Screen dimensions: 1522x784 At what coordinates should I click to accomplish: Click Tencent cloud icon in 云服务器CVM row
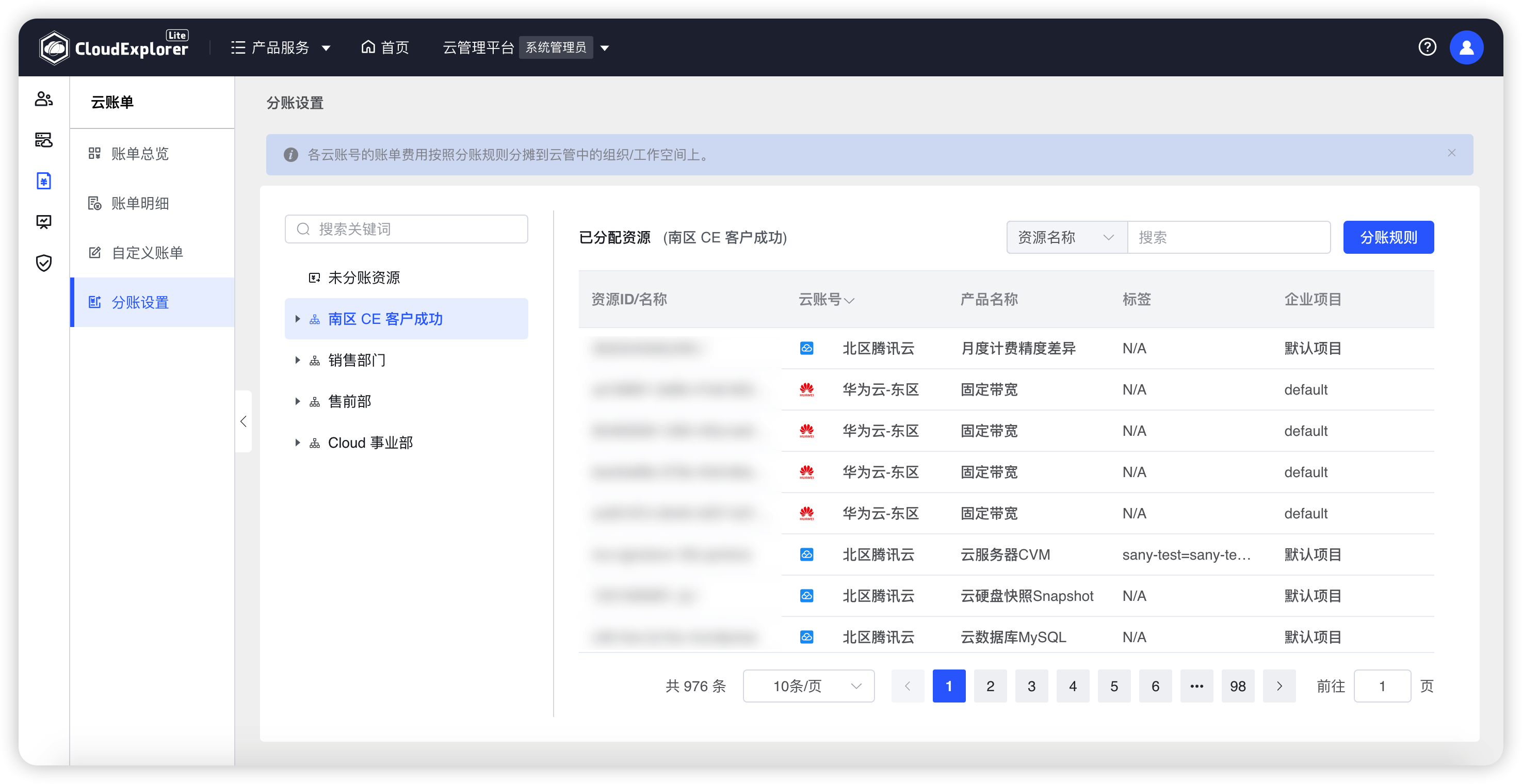pyautogui.click(x=806, y=555)
